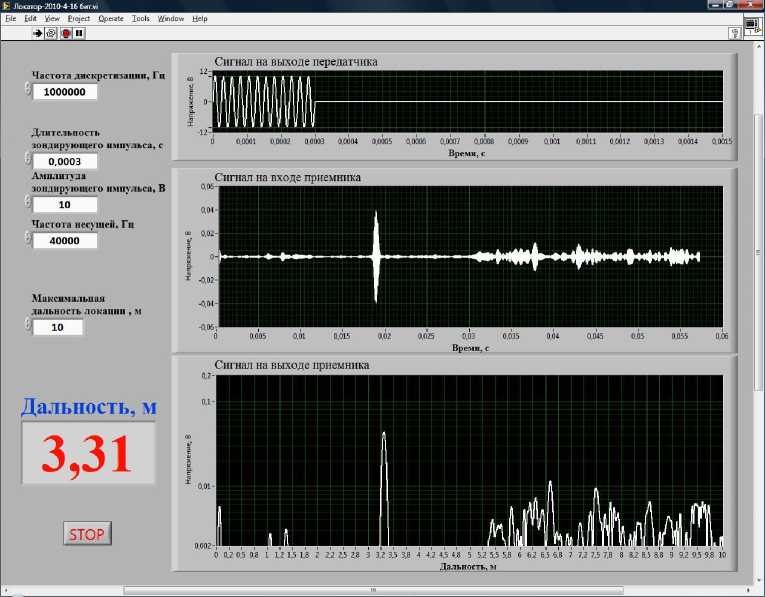This screenshot has height=597, width=765.
Task: Click the Run Continuously toolbar icon
Action: pyautogui.click(x=51, y=32)
